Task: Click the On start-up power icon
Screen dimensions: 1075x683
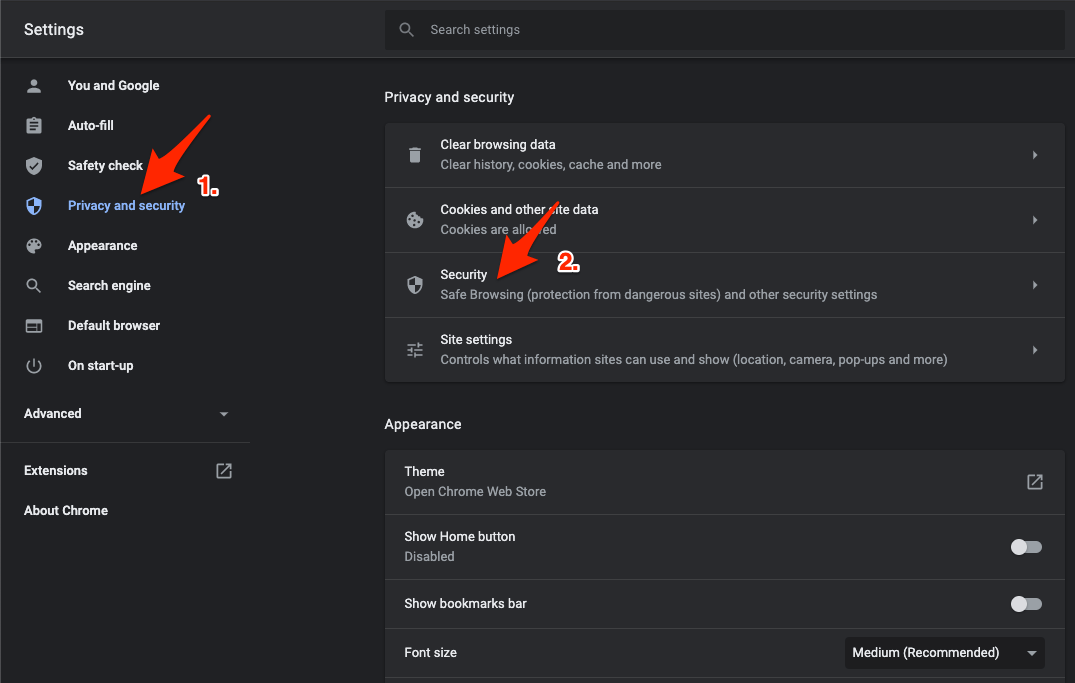Action: click(x=34, y=365)
